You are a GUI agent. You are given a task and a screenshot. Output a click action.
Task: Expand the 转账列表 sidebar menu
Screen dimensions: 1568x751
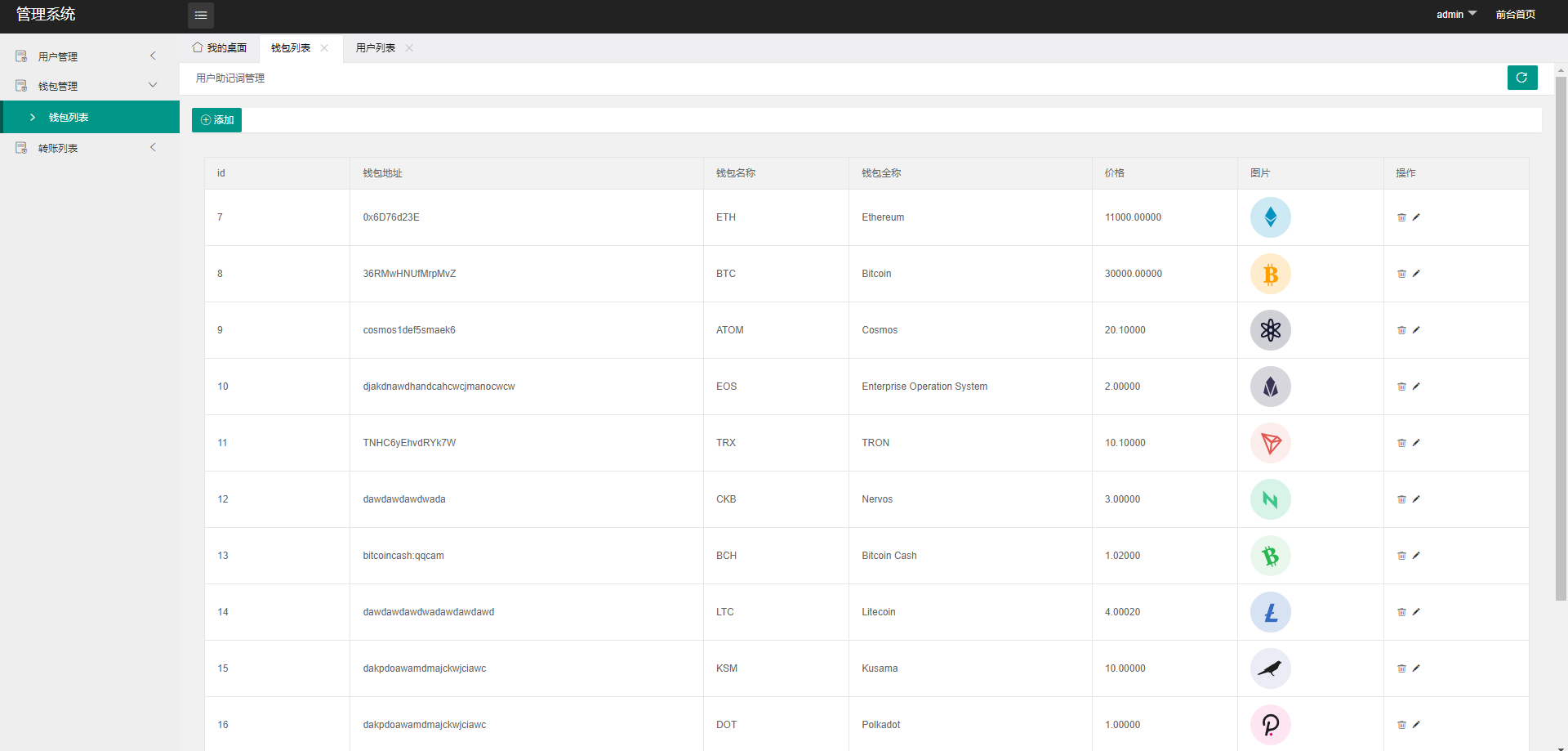click(x=88, y=148)
